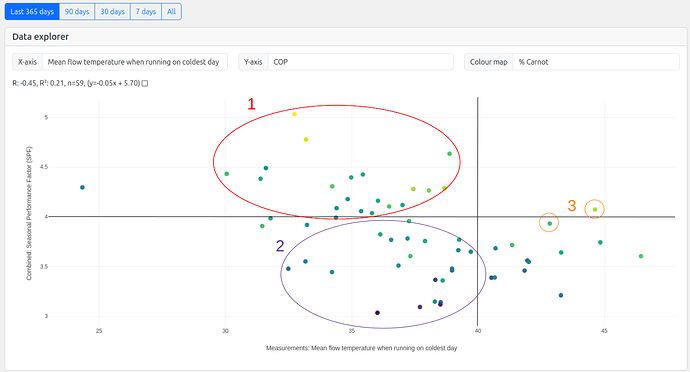Select the leftmost data point near temperature 24
This screenshot has width=690, height=372.
(x=82, y=188)
